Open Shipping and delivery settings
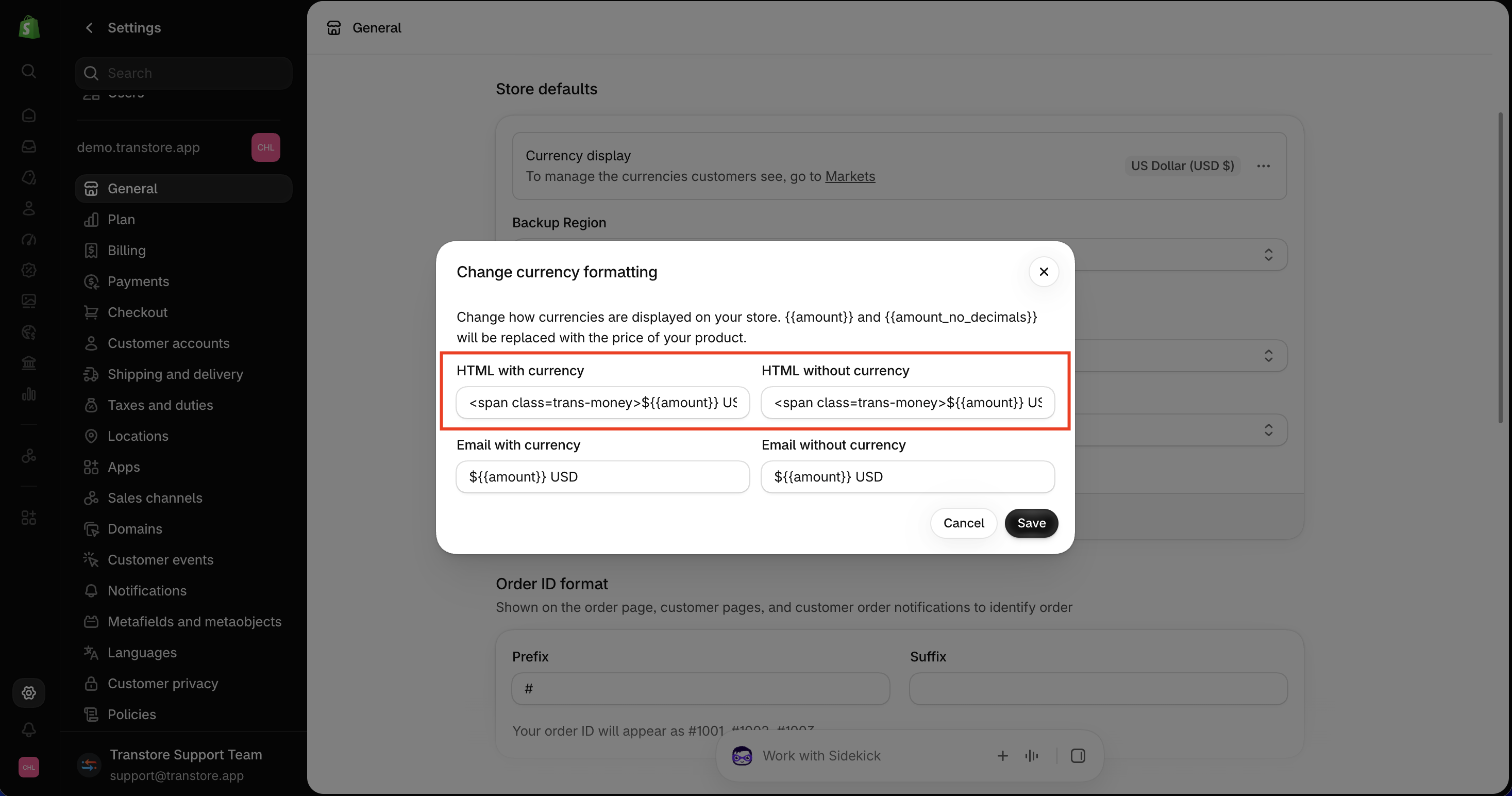1512x796 pixels. click(183, 374)
